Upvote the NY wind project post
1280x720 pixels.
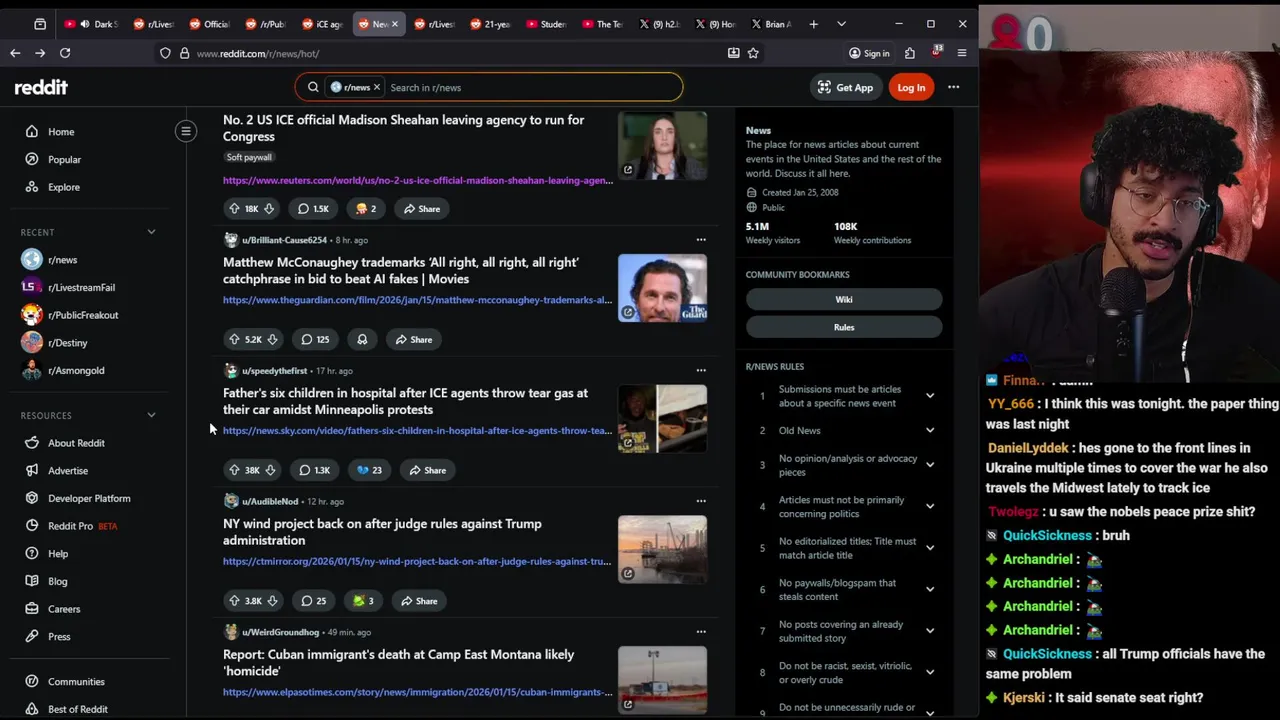point(234,601)
